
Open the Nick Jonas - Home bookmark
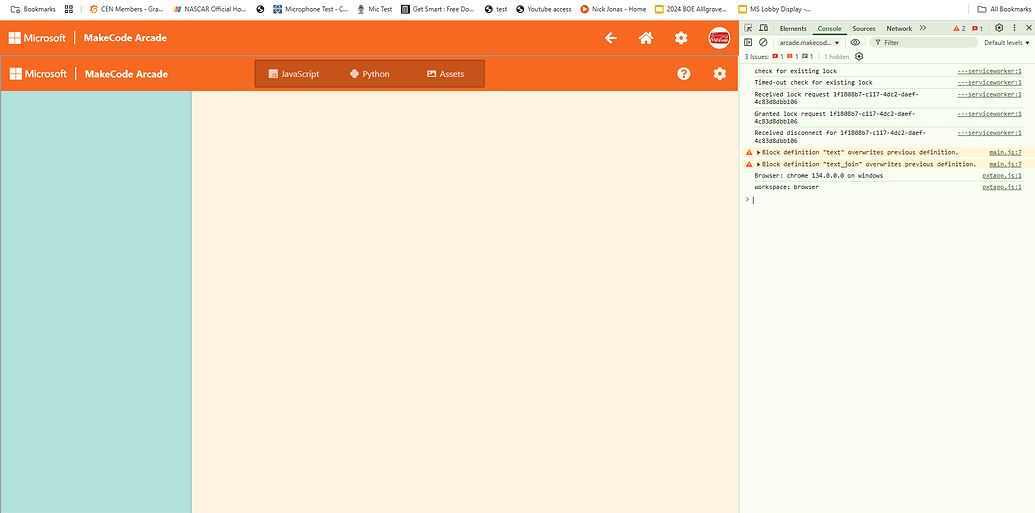pyautogui.click(x=613, y=9)
